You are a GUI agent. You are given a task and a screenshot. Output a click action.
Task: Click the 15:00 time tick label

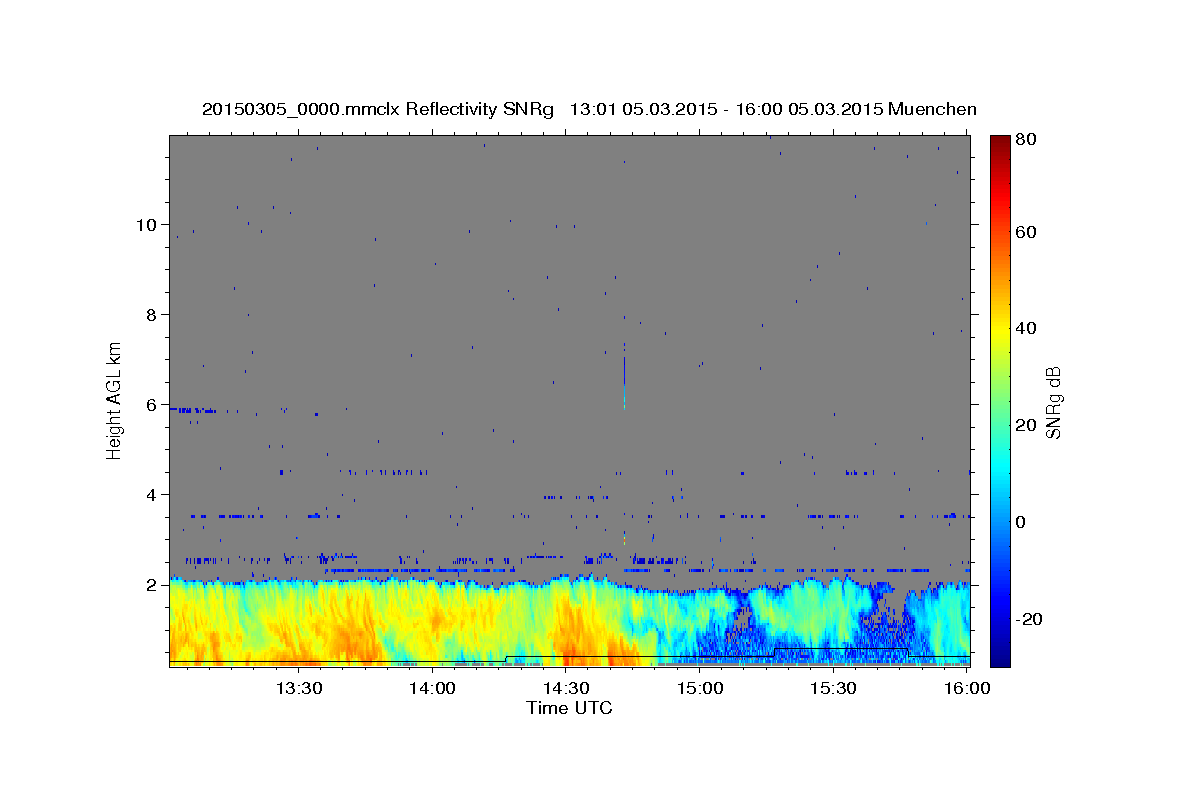[700, 688]
